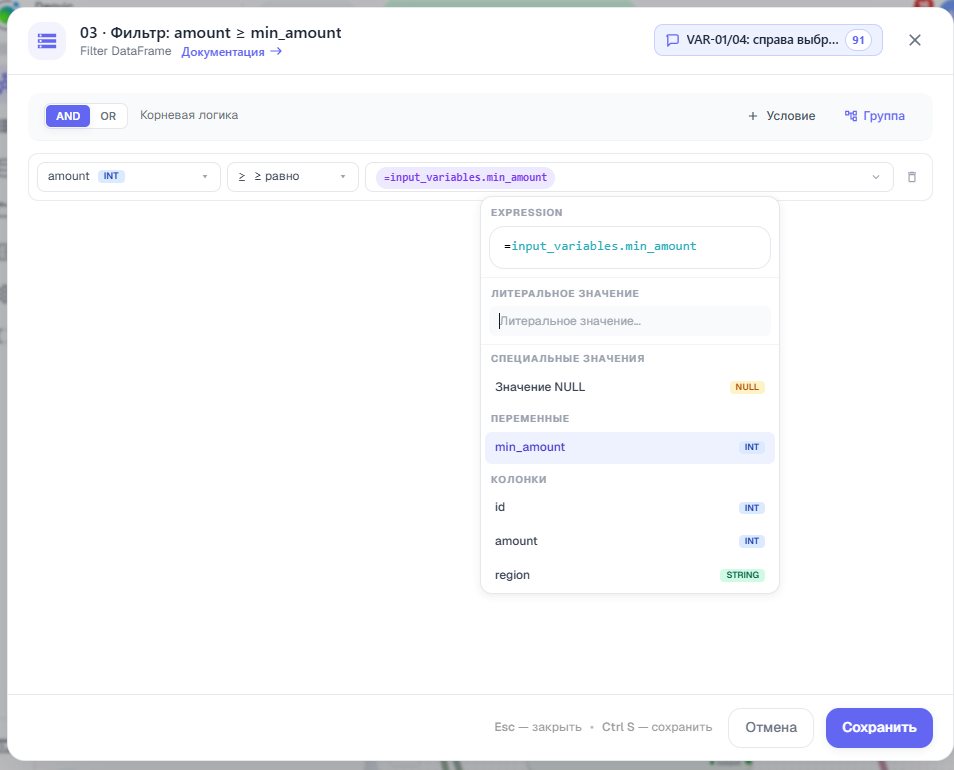This screenshot has width=954, height=770.
Task: Collapse the value dropdown chevron
Action: coord(876,177)
